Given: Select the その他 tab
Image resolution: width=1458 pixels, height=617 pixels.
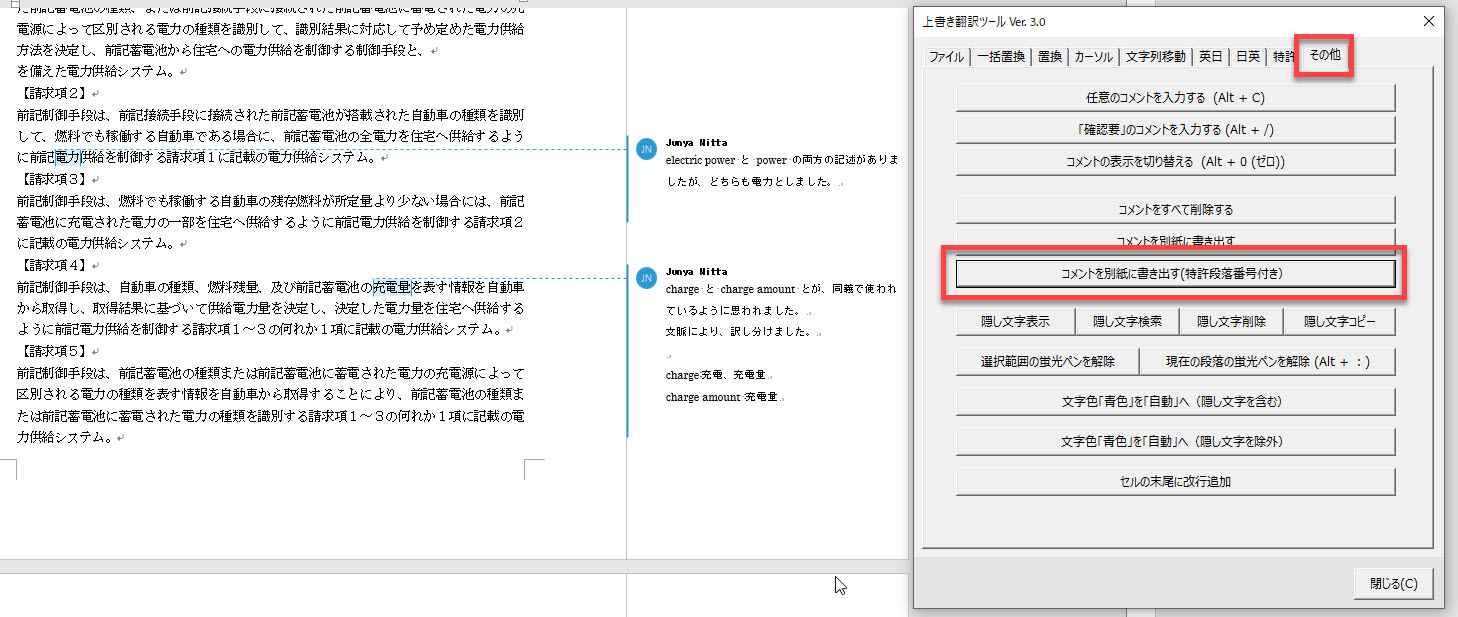Looking at the screenshot, I should pos(1324,56).
